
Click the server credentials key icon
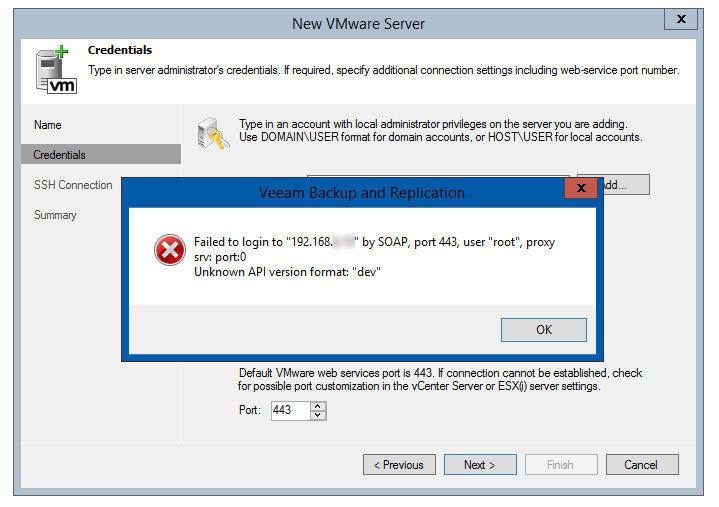tap(213, 133)
